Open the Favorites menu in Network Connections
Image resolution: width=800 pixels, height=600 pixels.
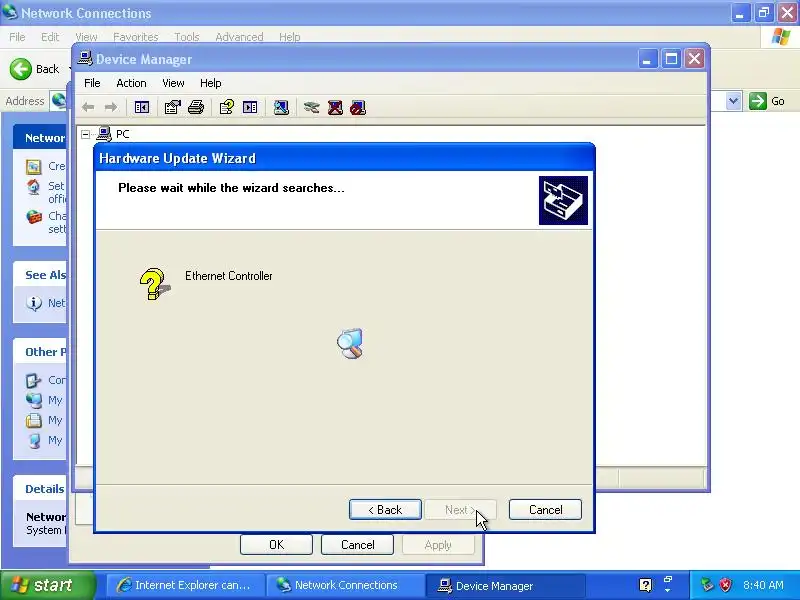[x=136, y=37]
